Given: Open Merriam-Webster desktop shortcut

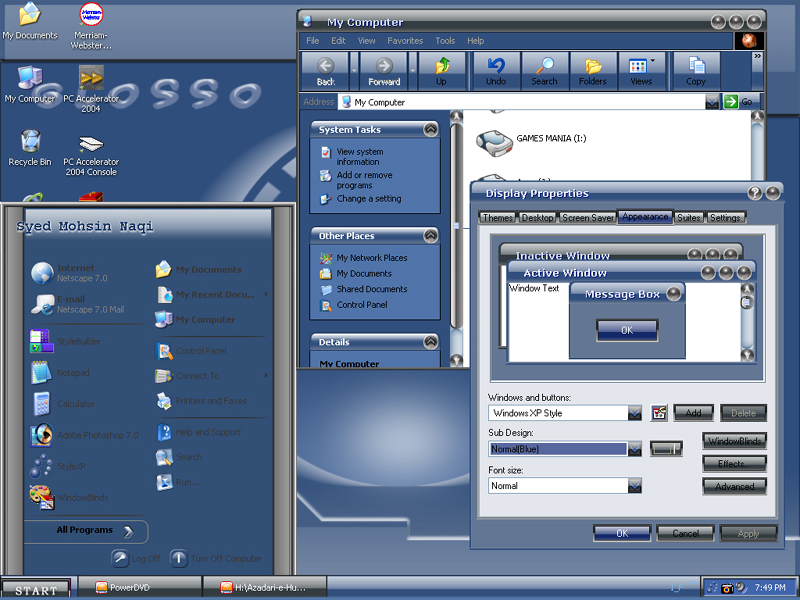Looking at the screenshot, I should tap(91, 27).
